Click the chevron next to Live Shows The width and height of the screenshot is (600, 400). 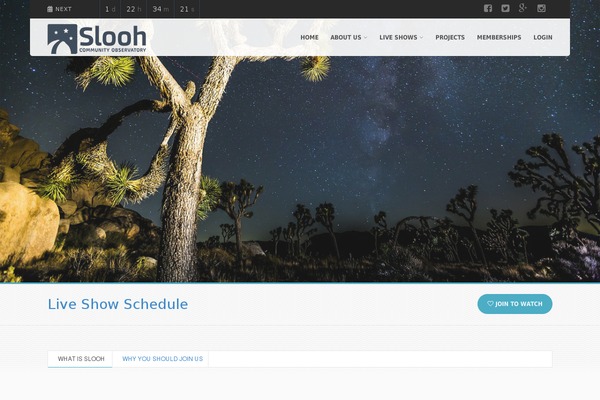point(421,38)
